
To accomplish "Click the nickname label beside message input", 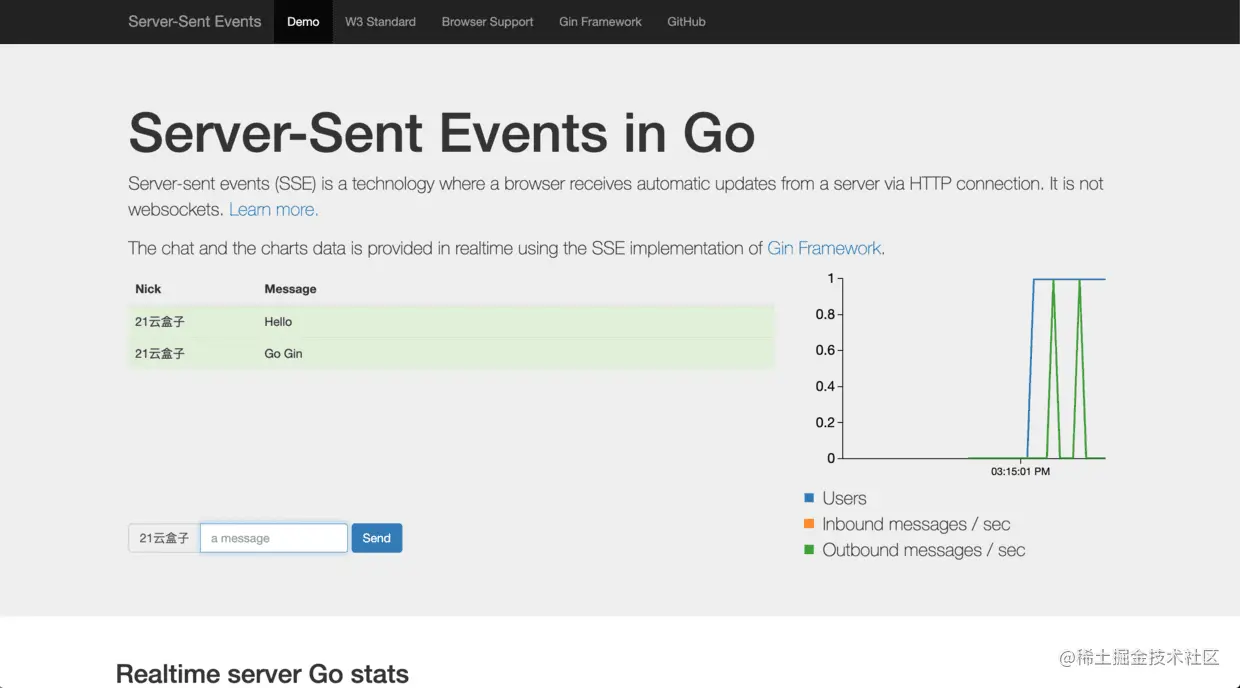I will (164, 538).
